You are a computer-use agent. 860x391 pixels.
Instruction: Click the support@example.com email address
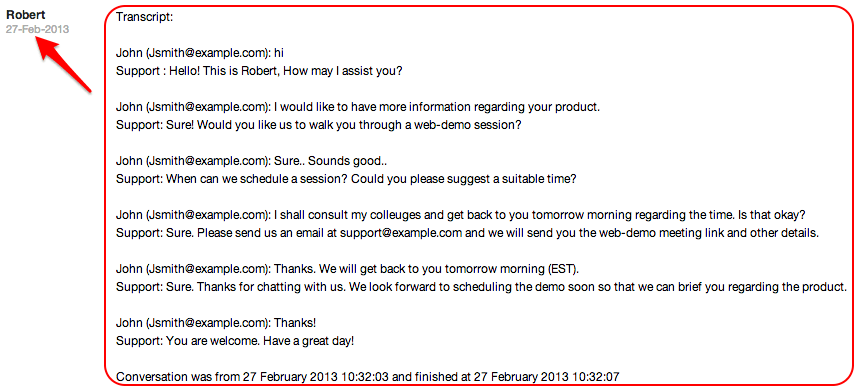point(401,233)
